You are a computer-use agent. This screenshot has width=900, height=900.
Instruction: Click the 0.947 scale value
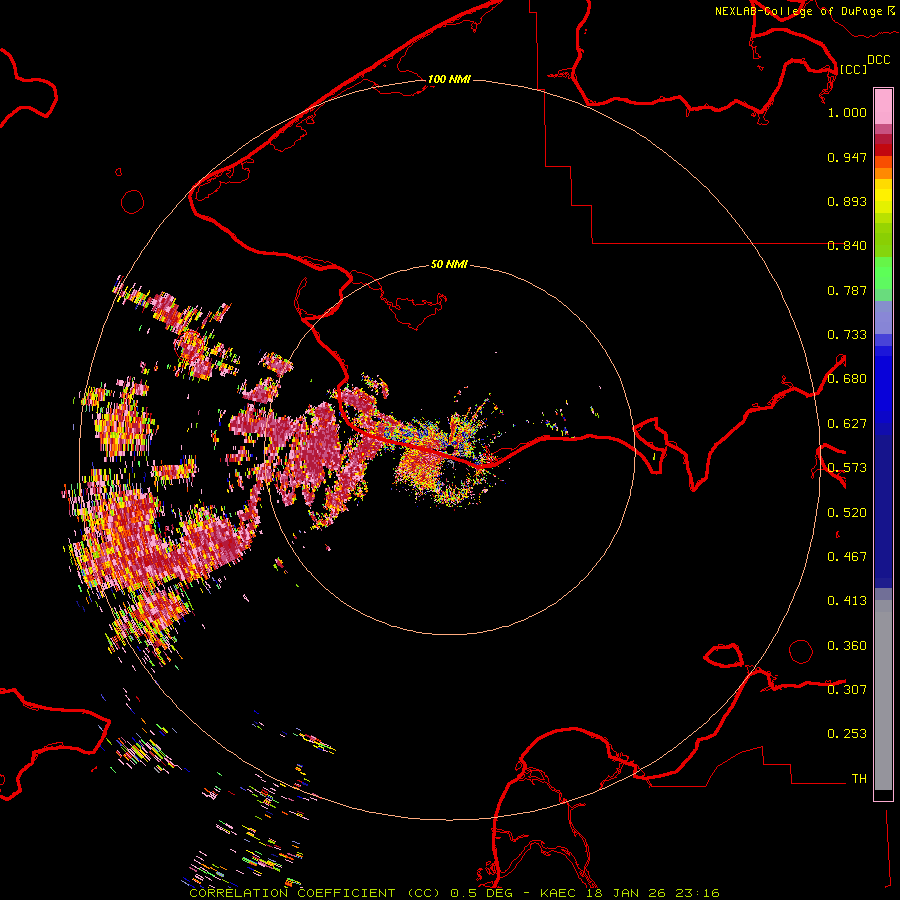click(847, 157)
